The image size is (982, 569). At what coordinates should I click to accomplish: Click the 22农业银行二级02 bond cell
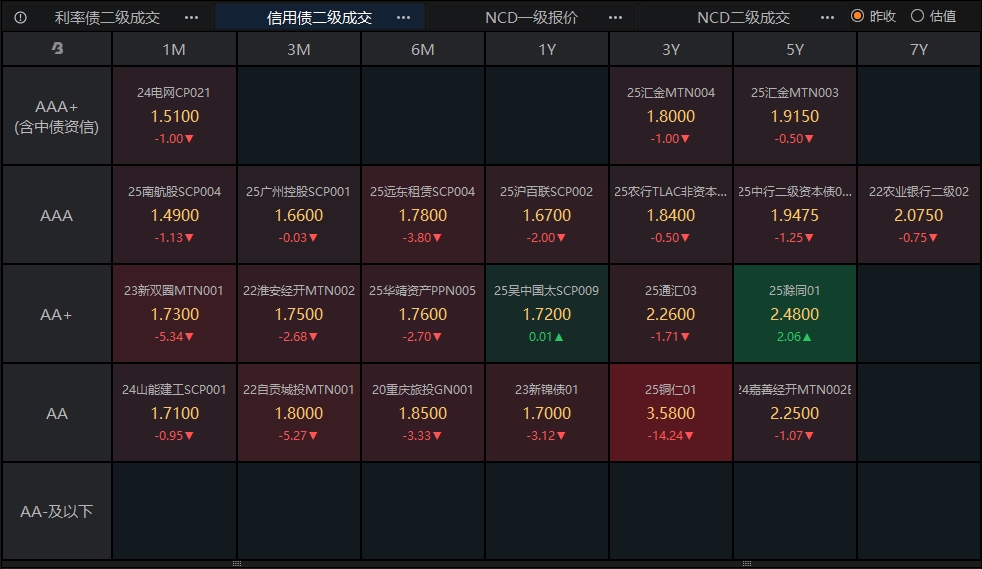point(918,215)
